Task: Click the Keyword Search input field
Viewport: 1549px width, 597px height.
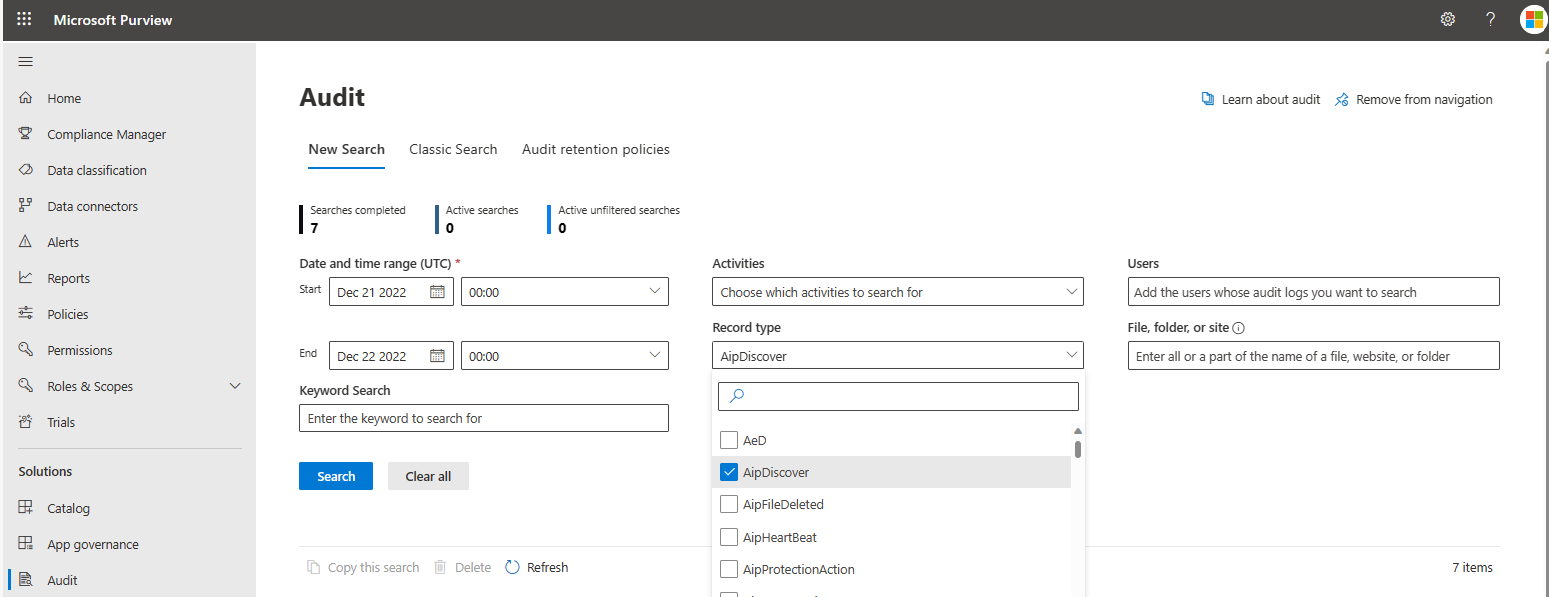Action: 483,417
